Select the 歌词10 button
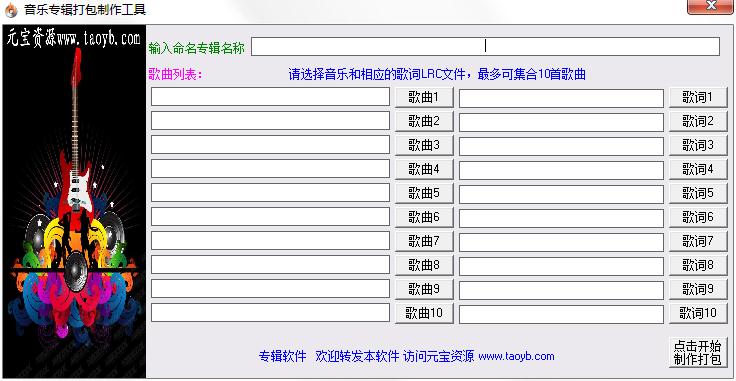 698,313
